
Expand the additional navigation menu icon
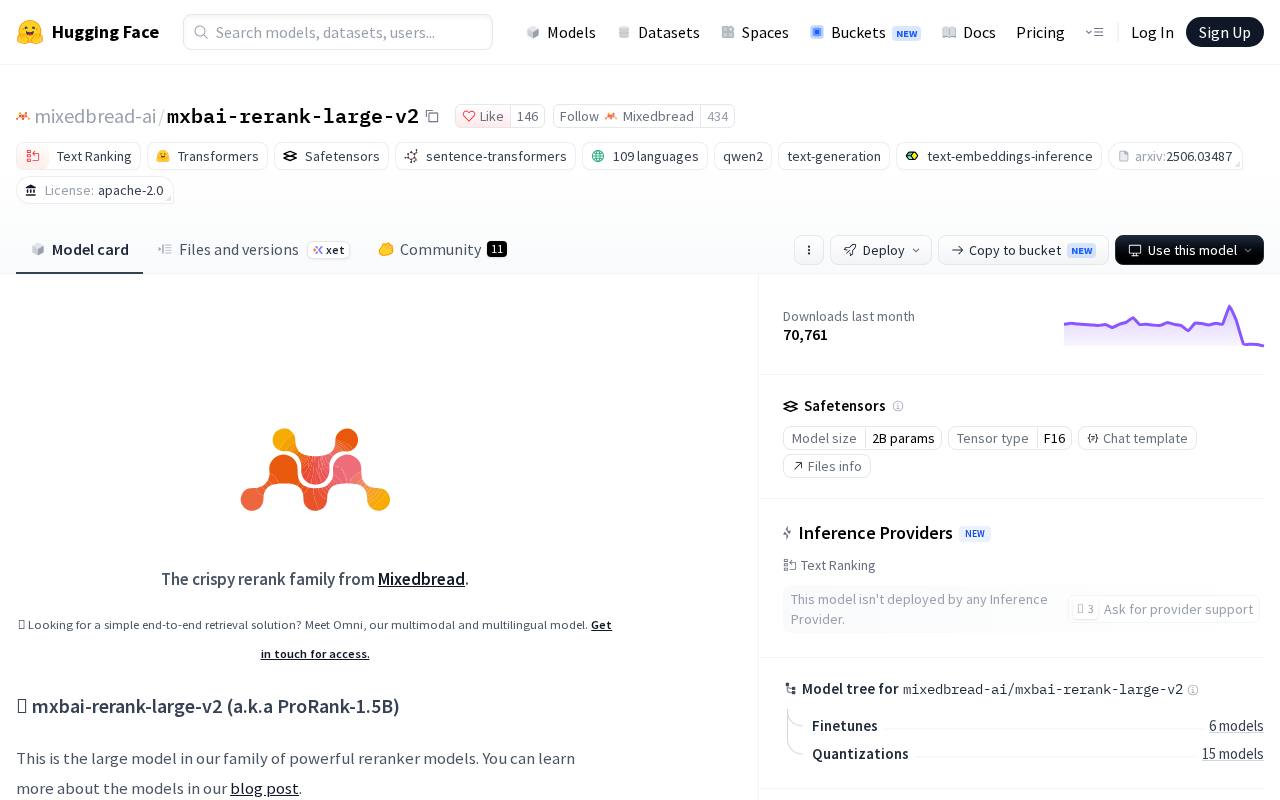point(1094,32)
